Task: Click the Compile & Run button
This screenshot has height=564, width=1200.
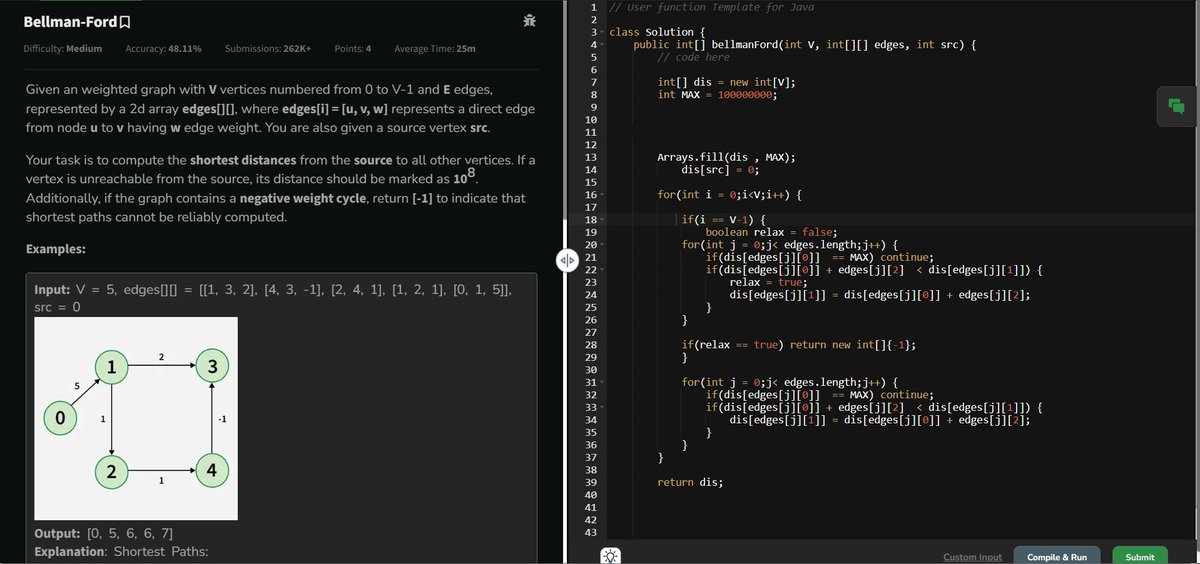Action: click(x=1057, y=556)
